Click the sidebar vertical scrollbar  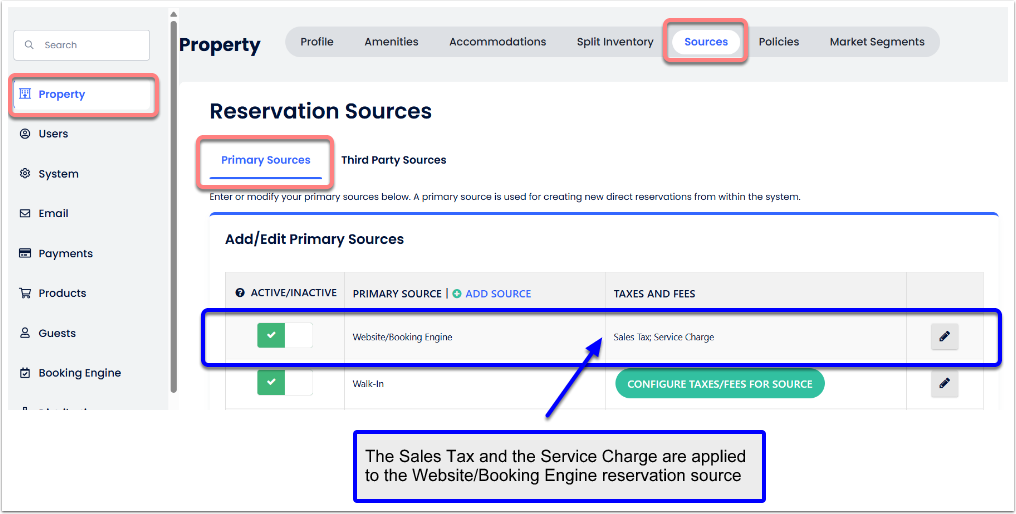click(174, 200)
